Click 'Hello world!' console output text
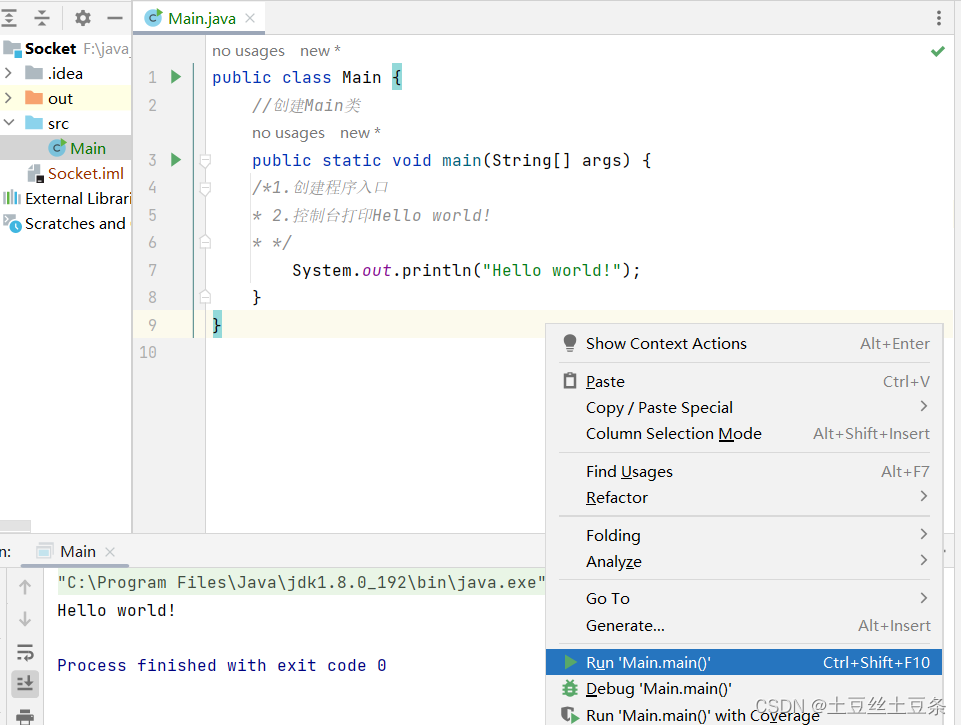The image size is (961, 725). pos(116,610)
